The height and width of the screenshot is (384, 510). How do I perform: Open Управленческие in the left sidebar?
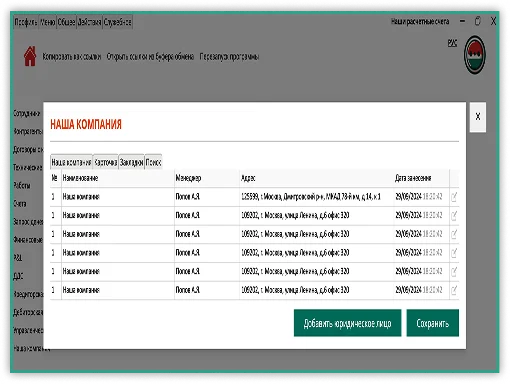tap(28, 330)
